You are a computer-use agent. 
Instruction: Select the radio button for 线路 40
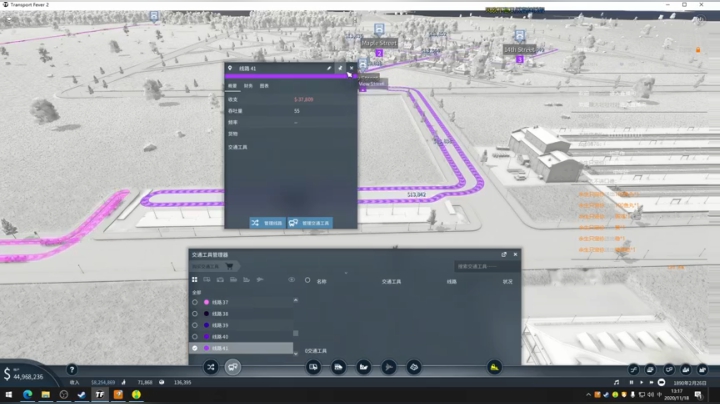[x=195, y=337]
